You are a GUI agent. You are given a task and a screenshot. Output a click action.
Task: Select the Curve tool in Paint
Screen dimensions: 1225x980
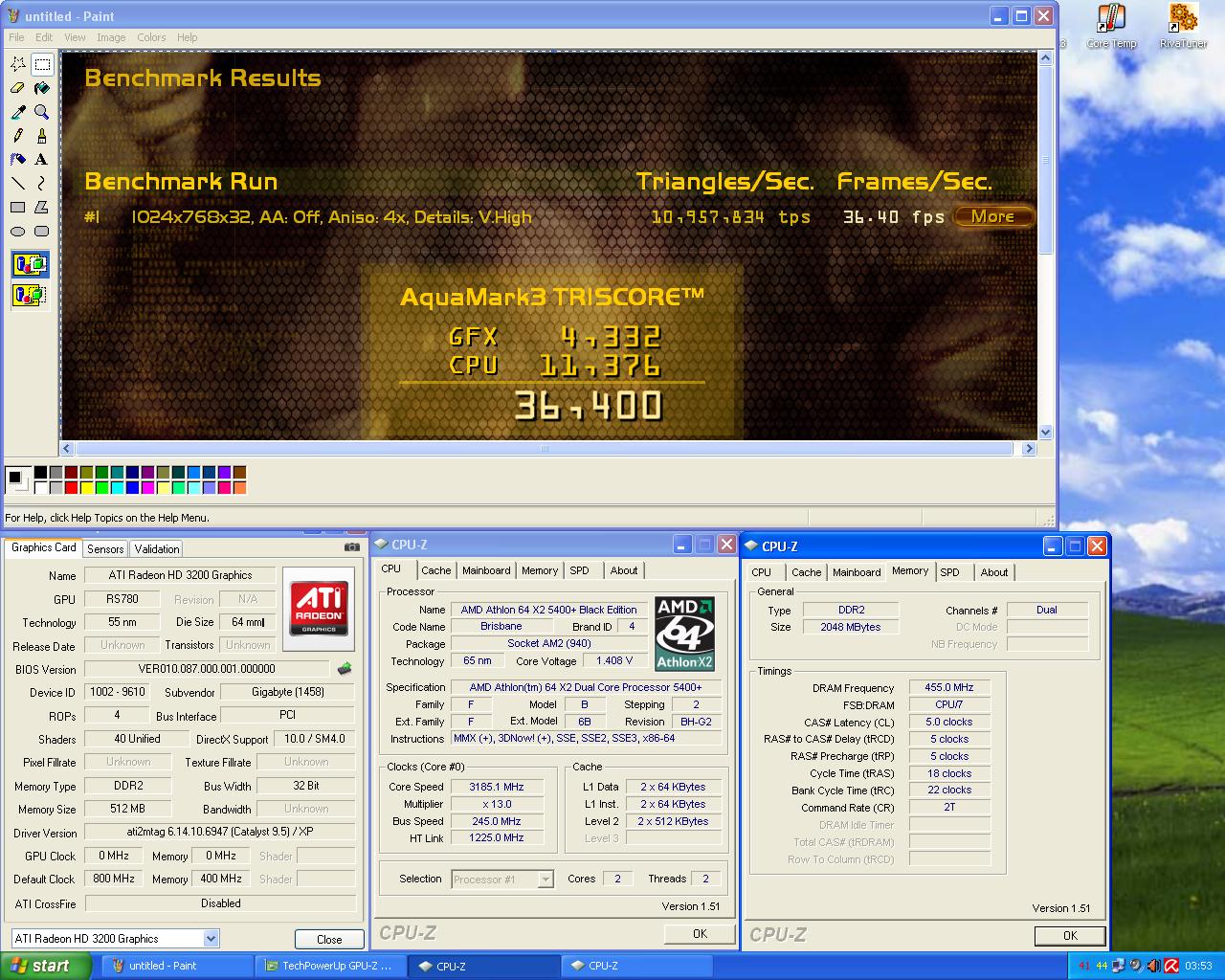point(42,184)
